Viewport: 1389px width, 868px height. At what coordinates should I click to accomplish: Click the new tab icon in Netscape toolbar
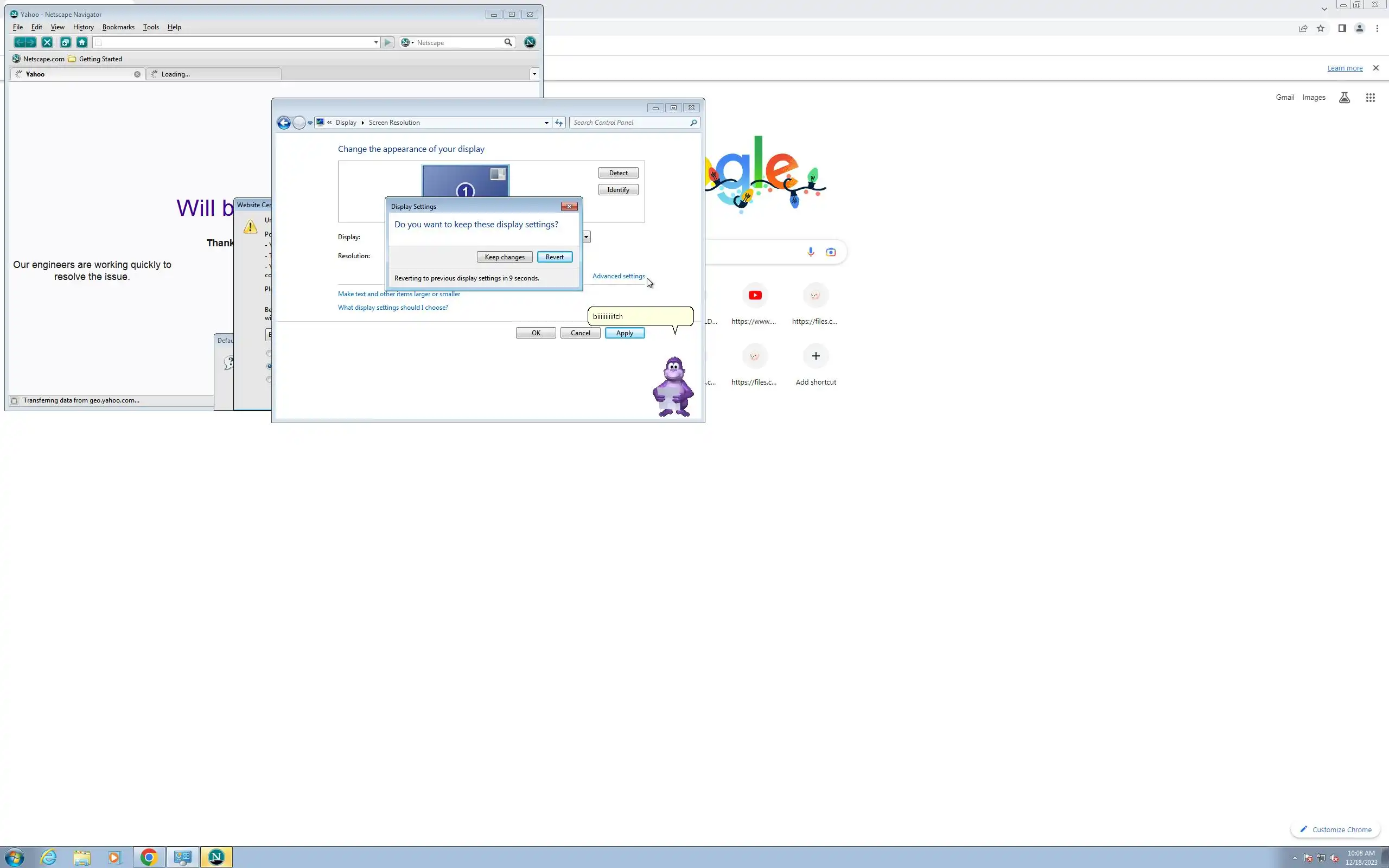pos(66,42)
